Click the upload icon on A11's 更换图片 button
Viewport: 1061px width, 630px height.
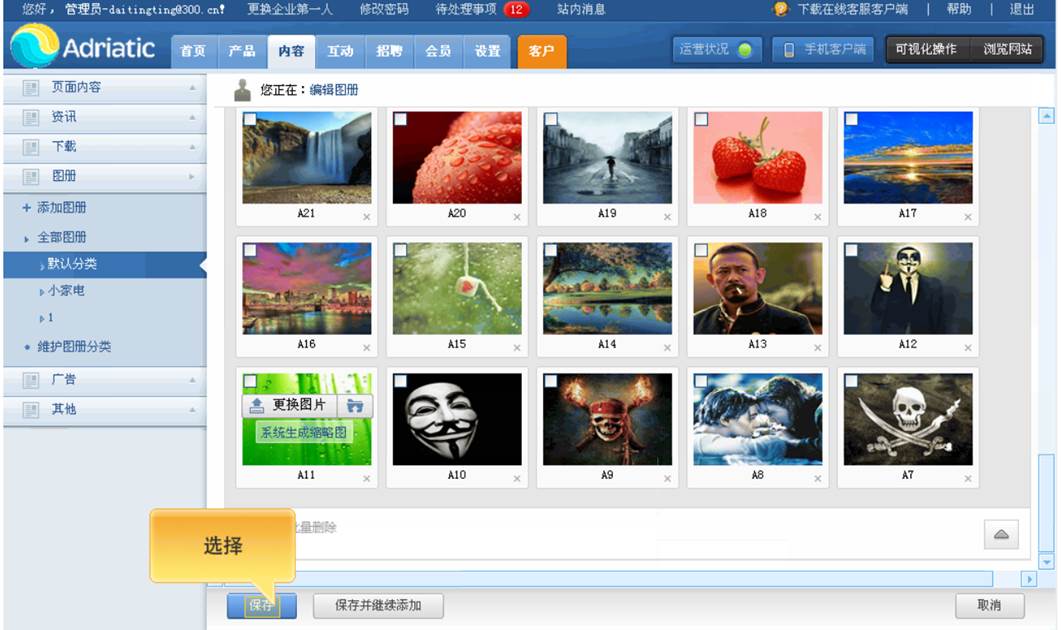pos(257,405)
